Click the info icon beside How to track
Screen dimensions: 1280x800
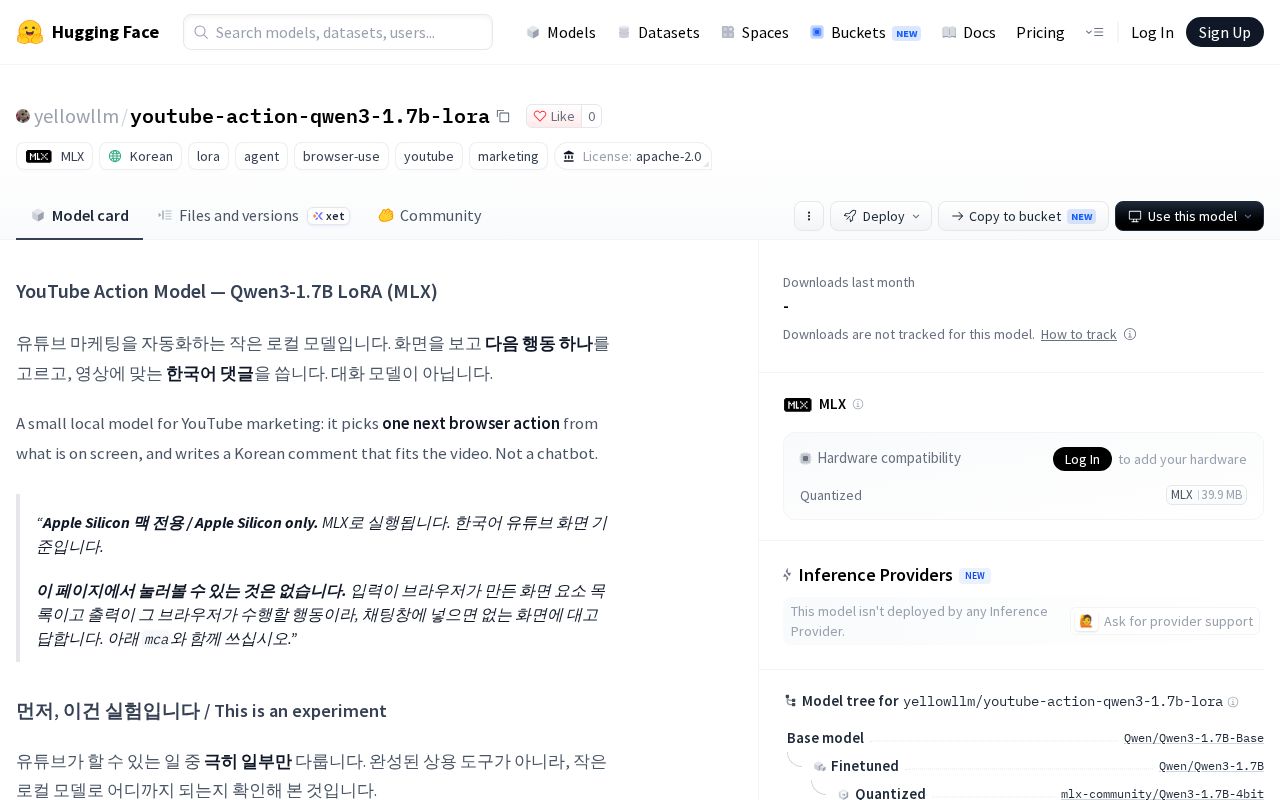1130,334
